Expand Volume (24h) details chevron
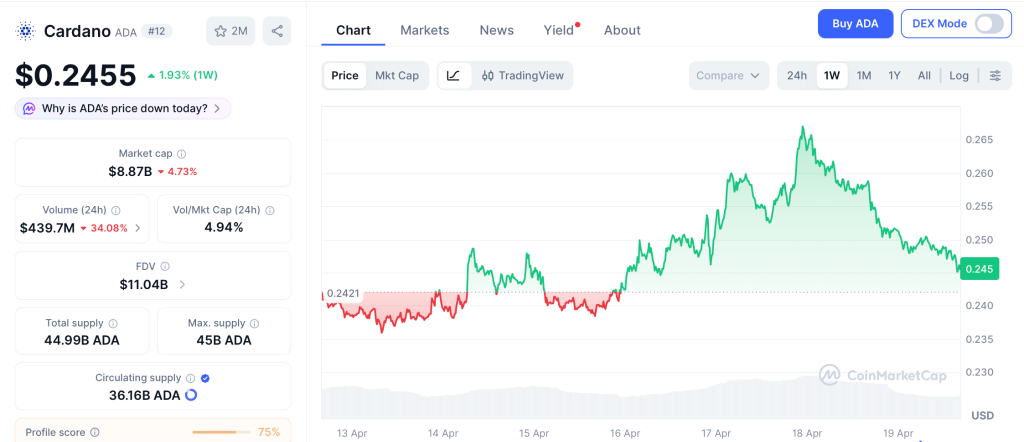 tap(138, 228)
